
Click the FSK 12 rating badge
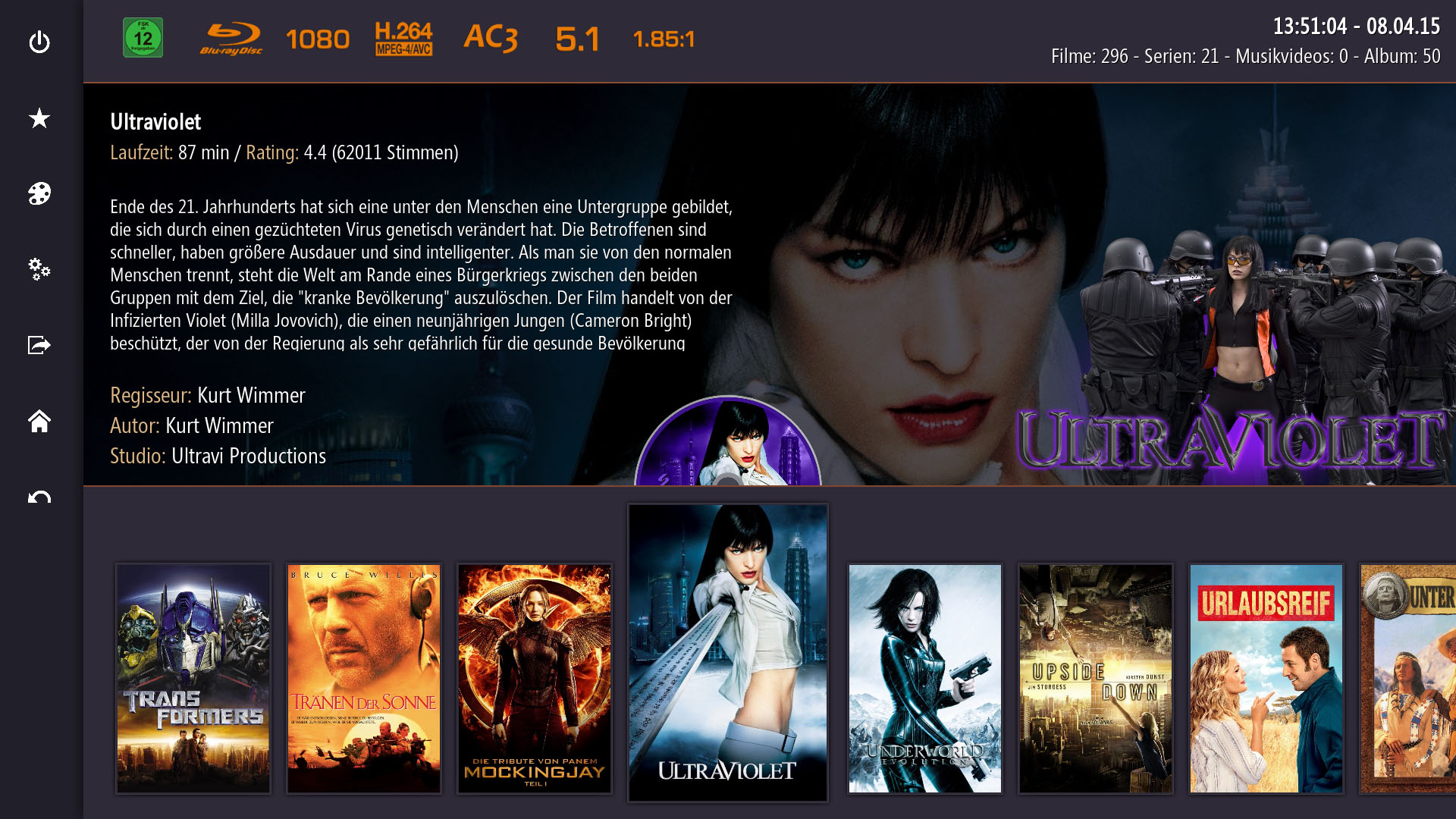(x=143, y=38)
